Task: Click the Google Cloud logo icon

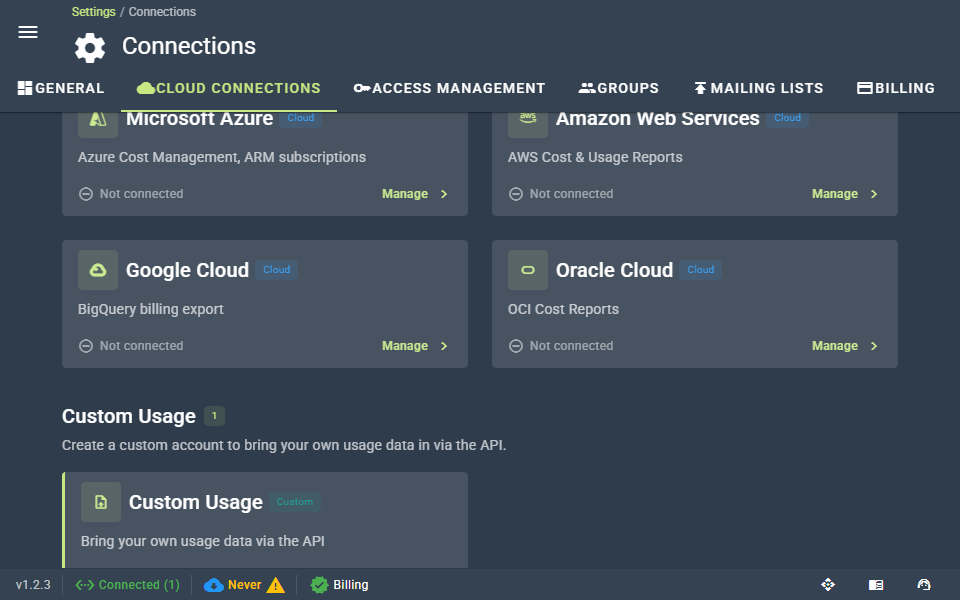Action: point(98,270)
